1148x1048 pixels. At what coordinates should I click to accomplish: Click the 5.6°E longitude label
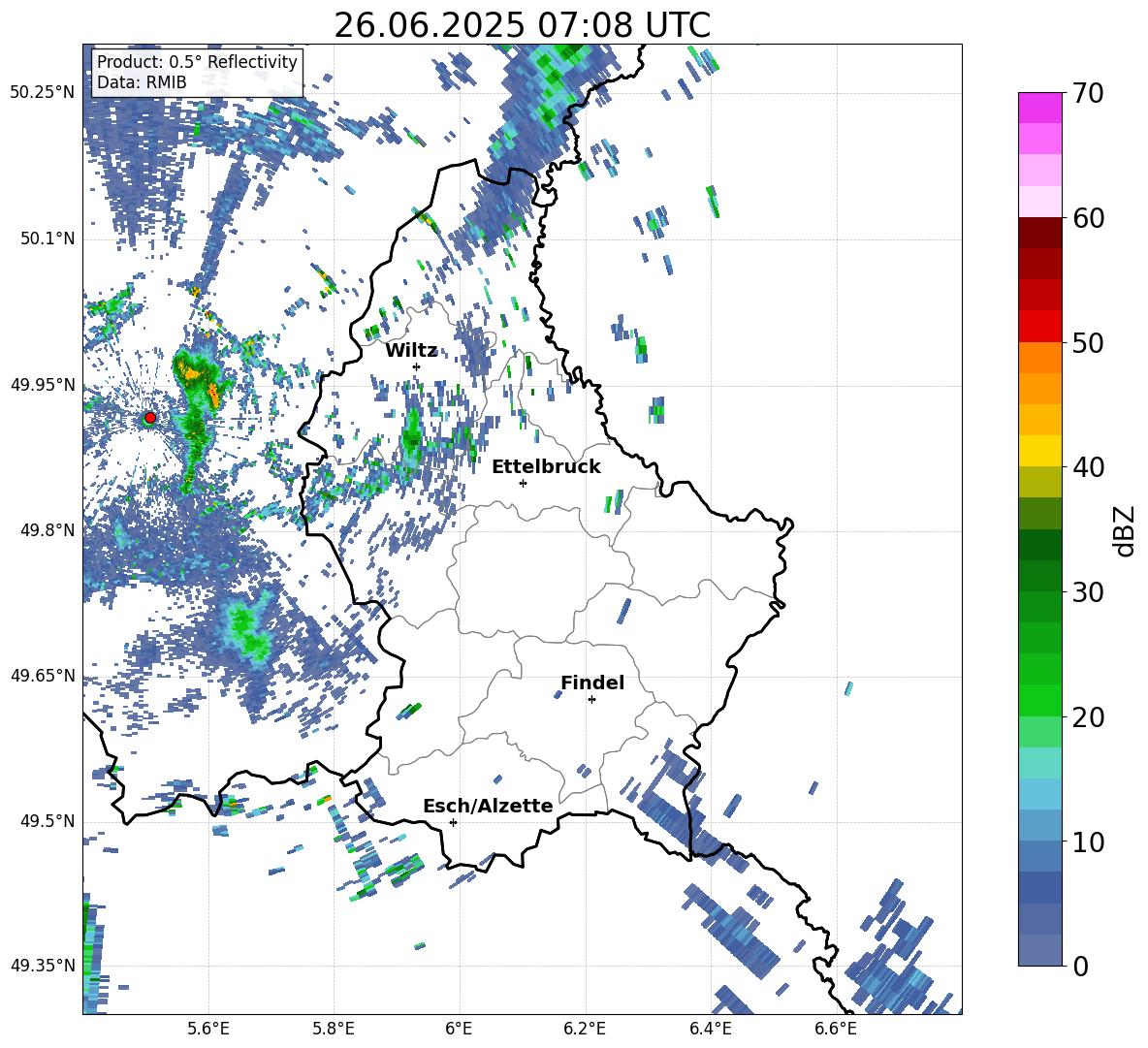point(208,1029)
